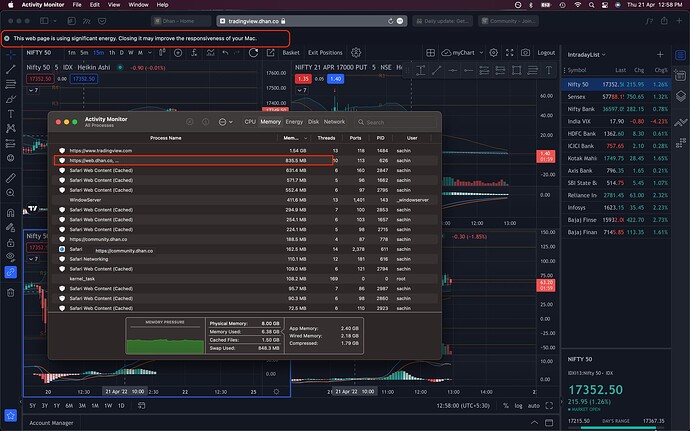Click the Compare symbol plus icon
This screenshot has width=690, height=431.
click(x=178, y=53)
